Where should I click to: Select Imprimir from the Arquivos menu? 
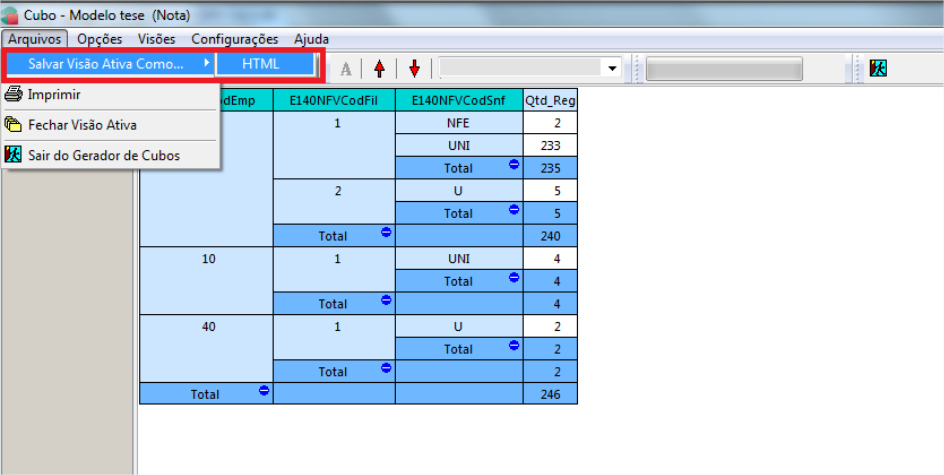point(54,95)
